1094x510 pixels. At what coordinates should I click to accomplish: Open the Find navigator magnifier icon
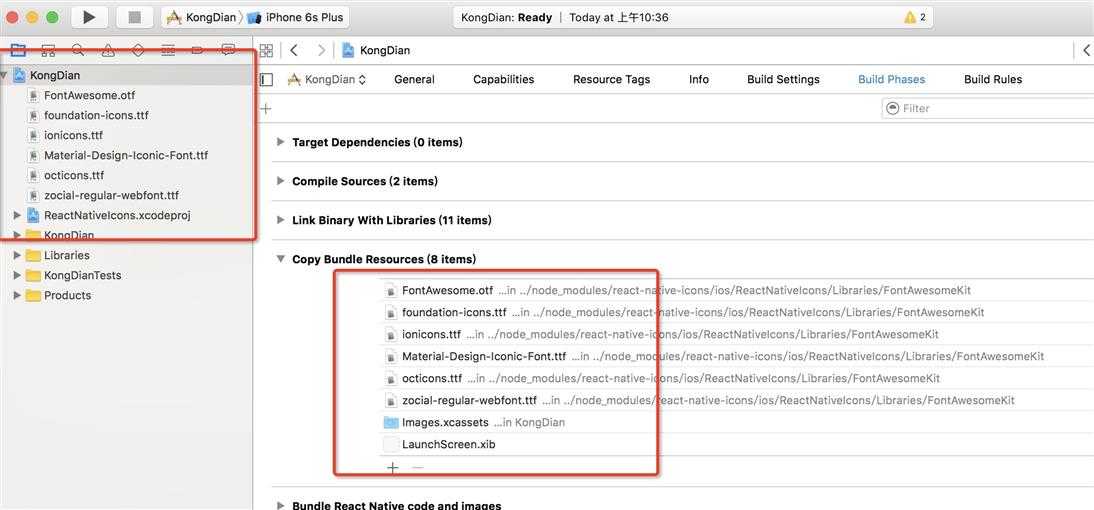click(x=78, y=50)
